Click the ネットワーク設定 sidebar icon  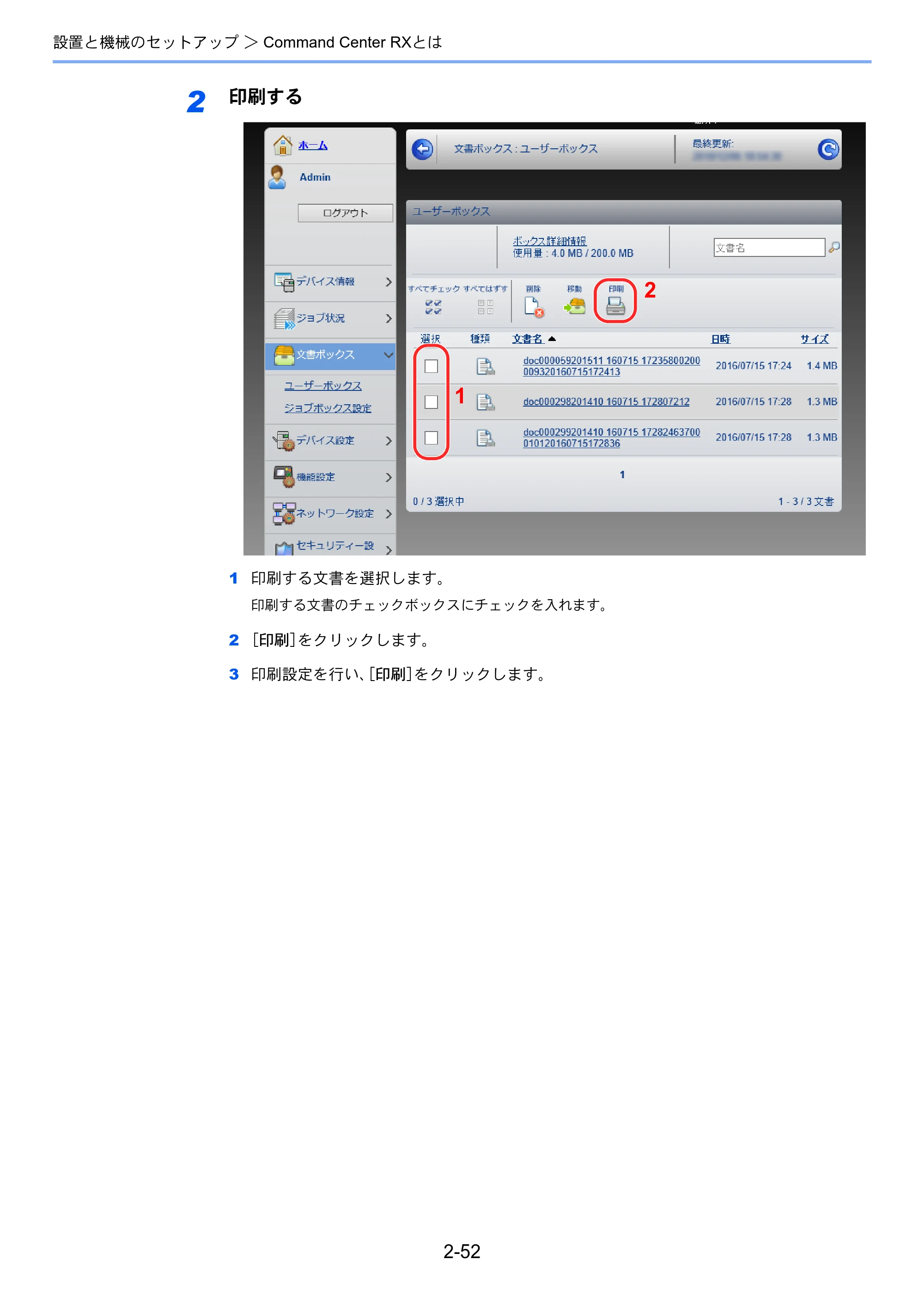click(284, 514)
